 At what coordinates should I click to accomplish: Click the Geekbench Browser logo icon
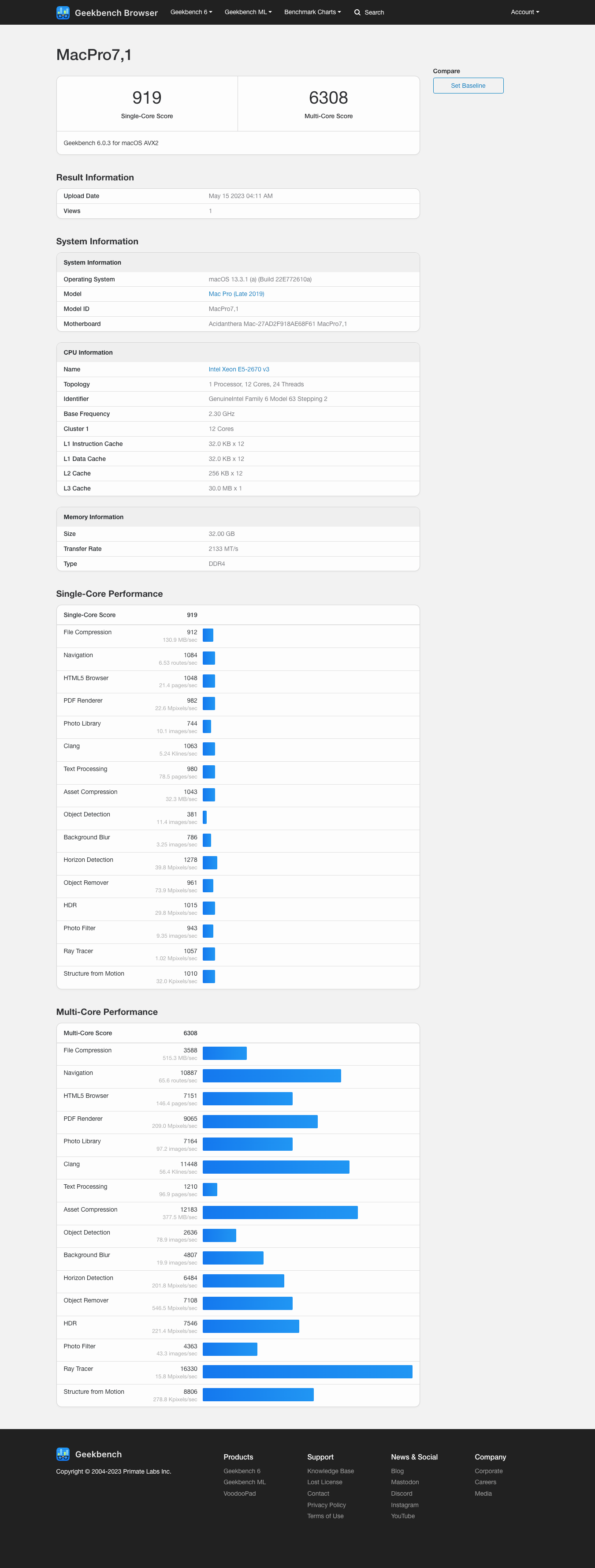[63, 12]
